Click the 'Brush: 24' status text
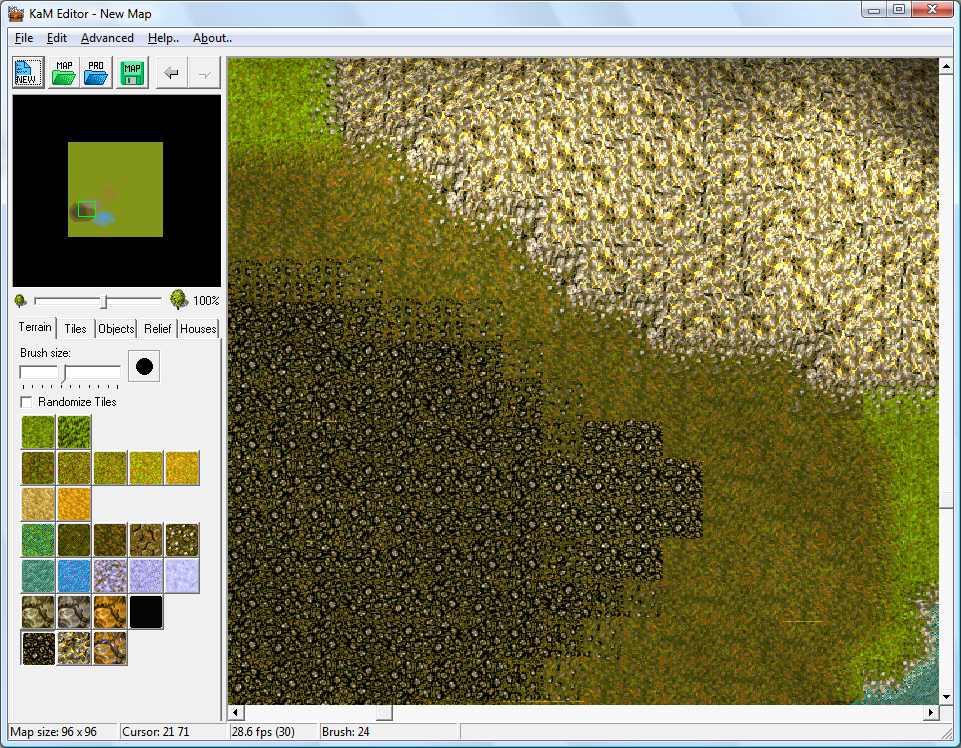 [x=346, y=732]
